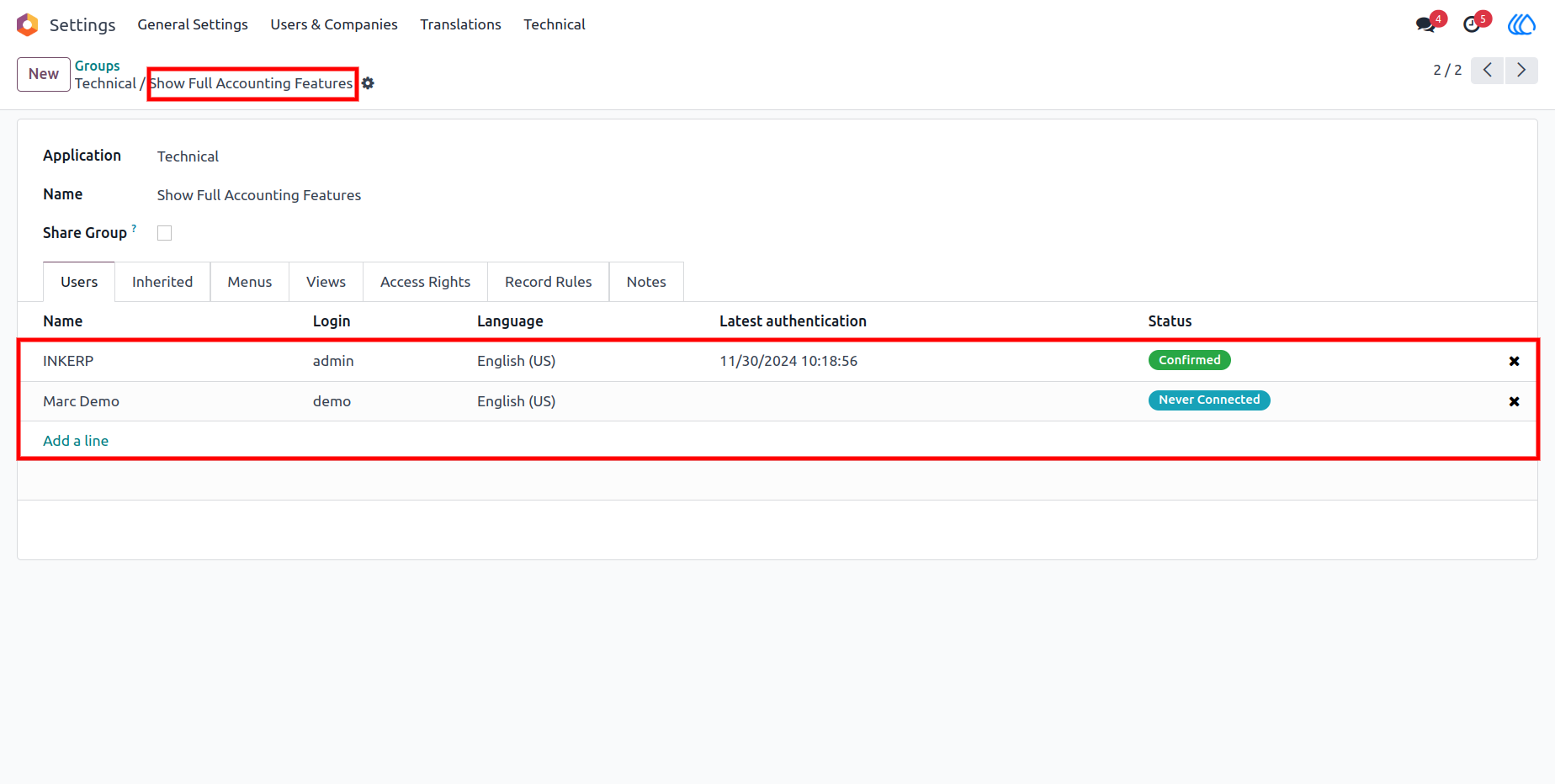Switch to the Record Rules tab
Image resolution: width=1555 pixels, height=784 pixels.
[549, 282]
